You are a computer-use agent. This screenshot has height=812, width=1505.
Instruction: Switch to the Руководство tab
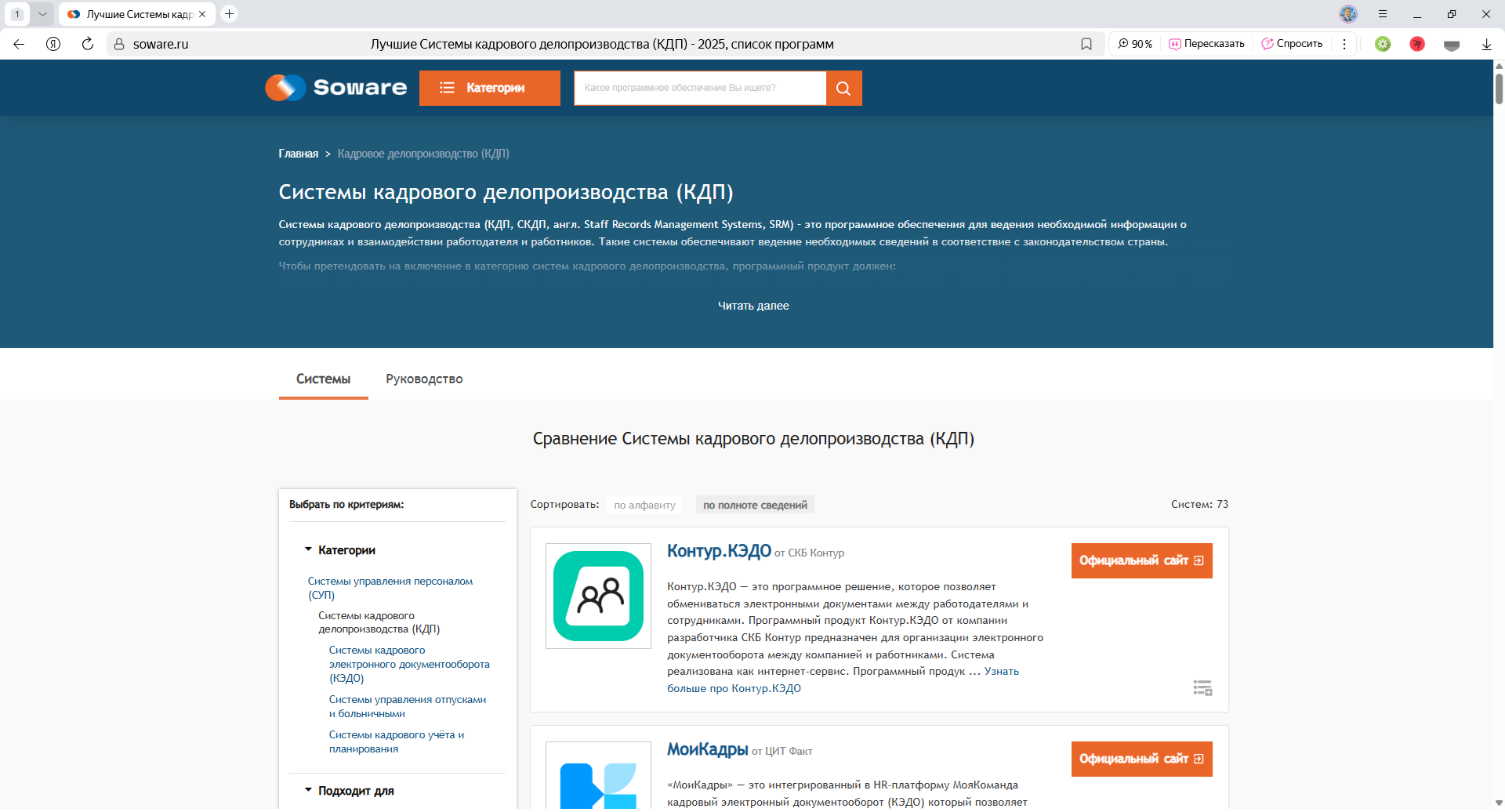424,379
